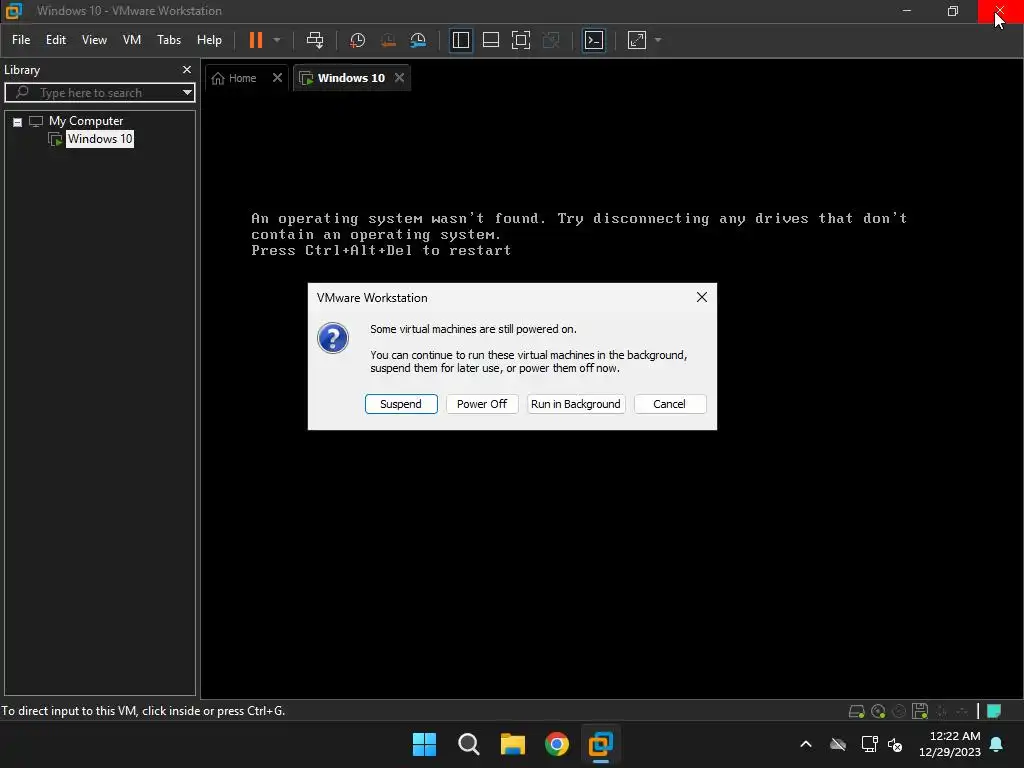Screen dimensions: 1024x768
Task: Open File Explorer from taskbar
Action: pos(513,744)
